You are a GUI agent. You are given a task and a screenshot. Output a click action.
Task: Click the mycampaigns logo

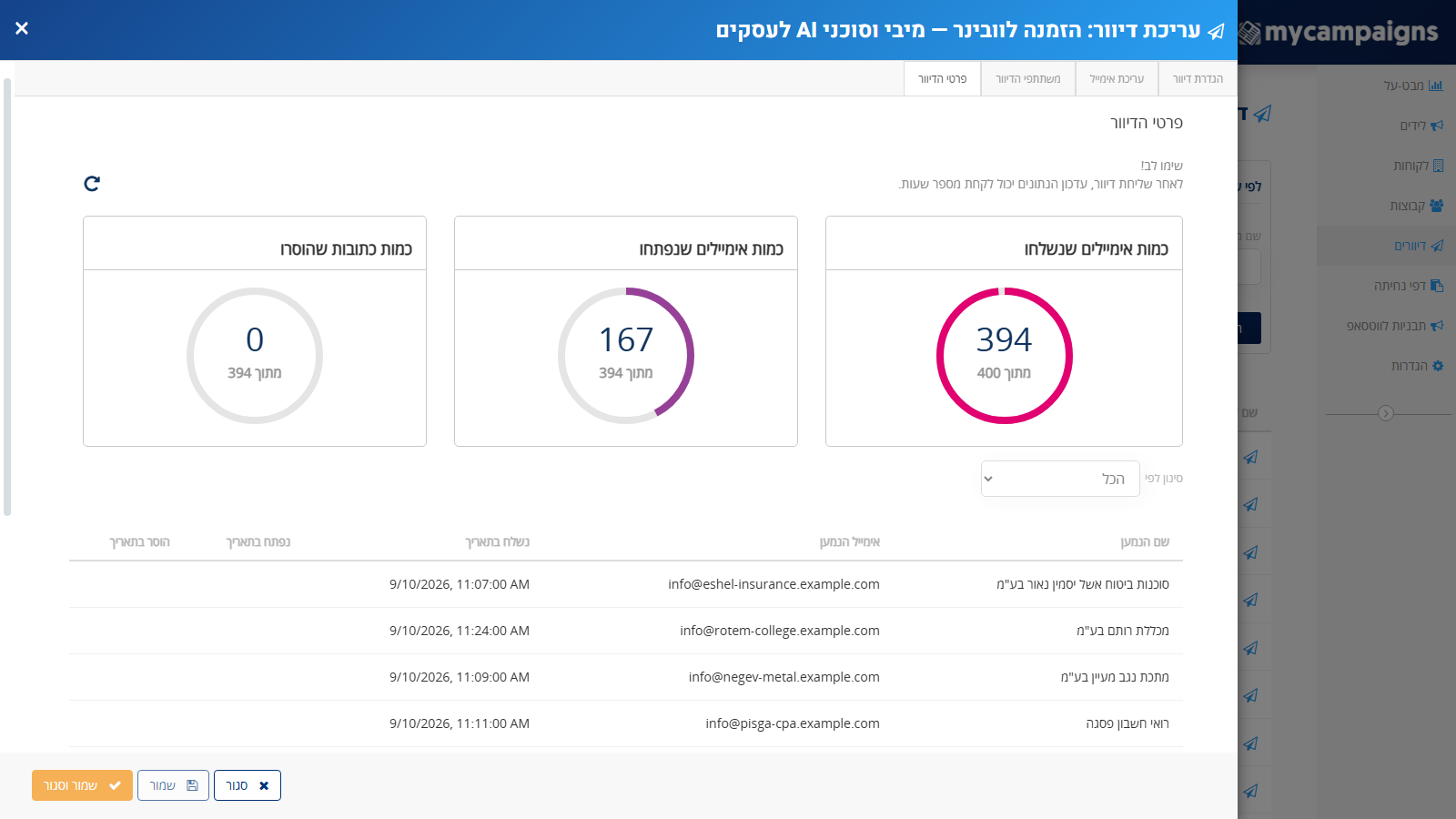point(1339,33)
